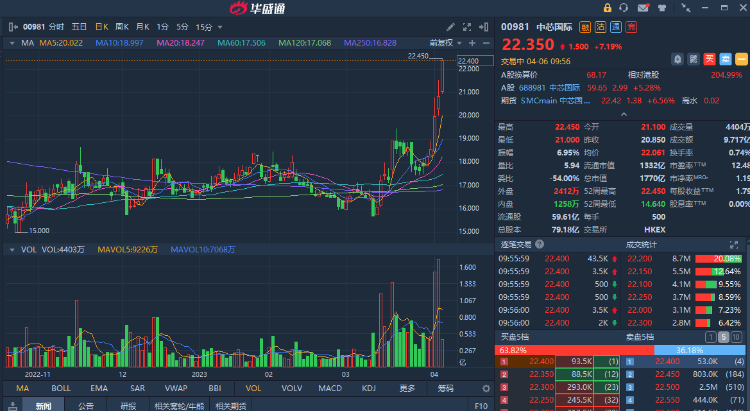Screen dimensions: 750x411
Task: Select the pencil drawing tool
Action: tap(451, 27)
